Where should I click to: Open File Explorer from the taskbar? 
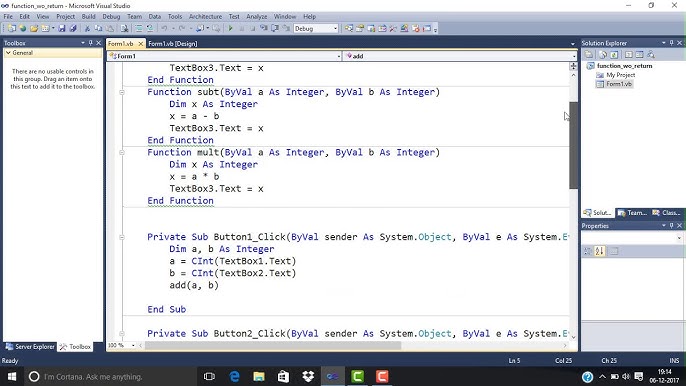pyautogui.click(x=259, y=376)
